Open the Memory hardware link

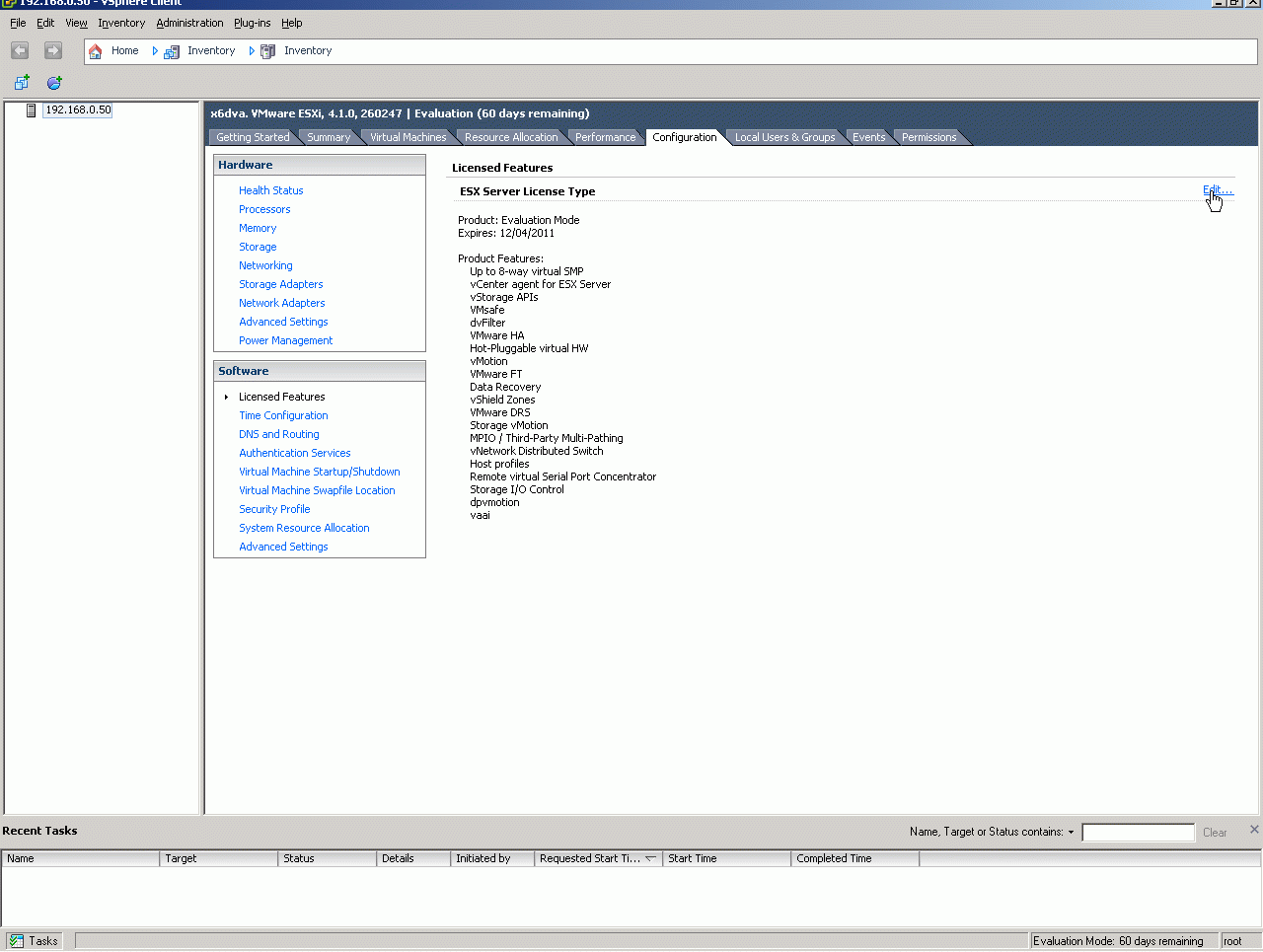[258, 228]
